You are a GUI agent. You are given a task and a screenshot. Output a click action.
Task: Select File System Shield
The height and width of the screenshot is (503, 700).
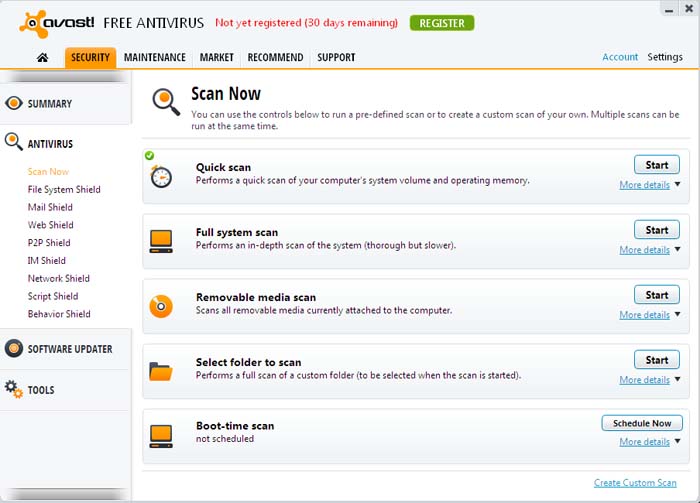click(64, 190)
